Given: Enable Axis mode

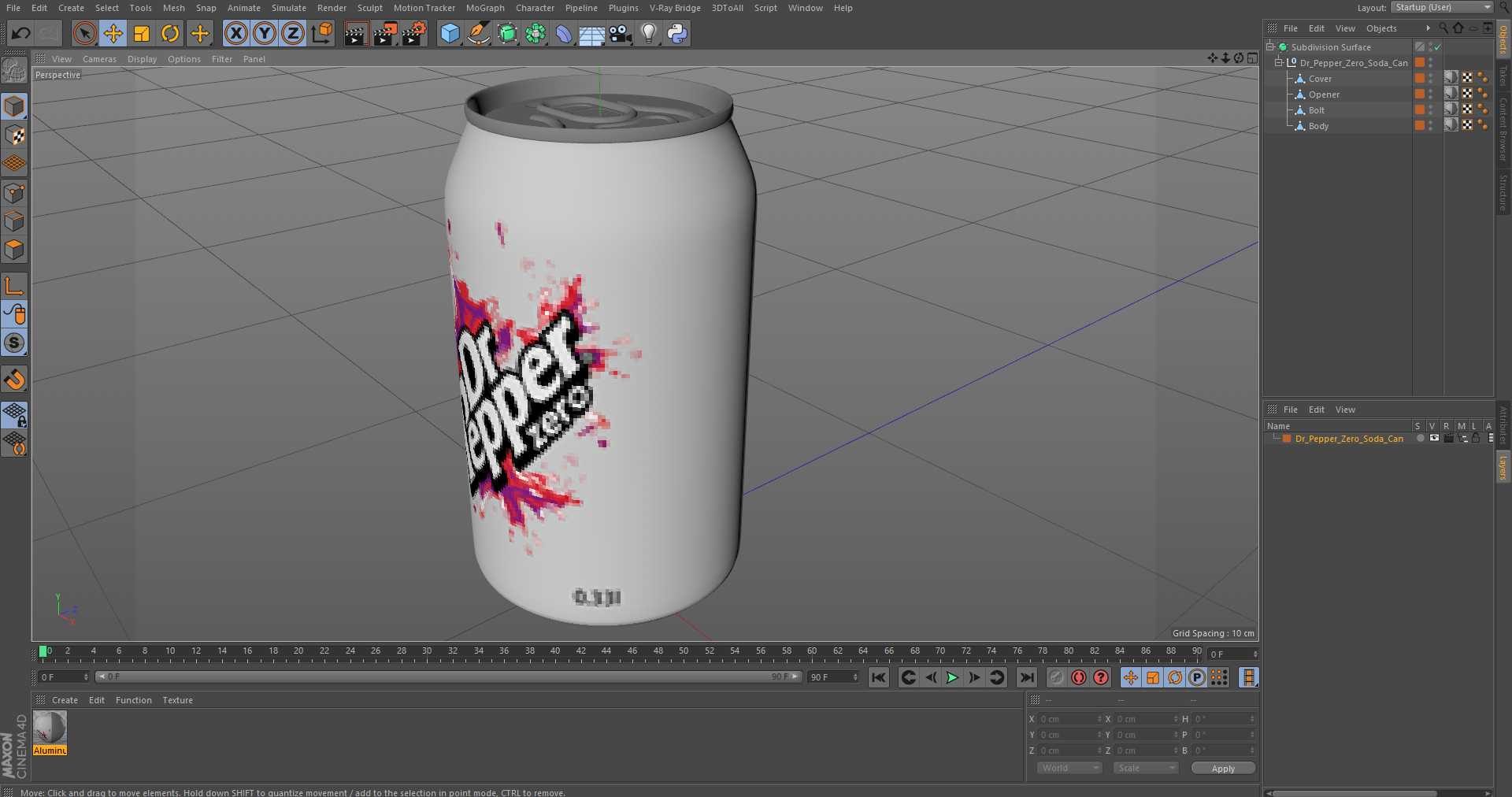Looking at the screenshot, I should [14, 286].
